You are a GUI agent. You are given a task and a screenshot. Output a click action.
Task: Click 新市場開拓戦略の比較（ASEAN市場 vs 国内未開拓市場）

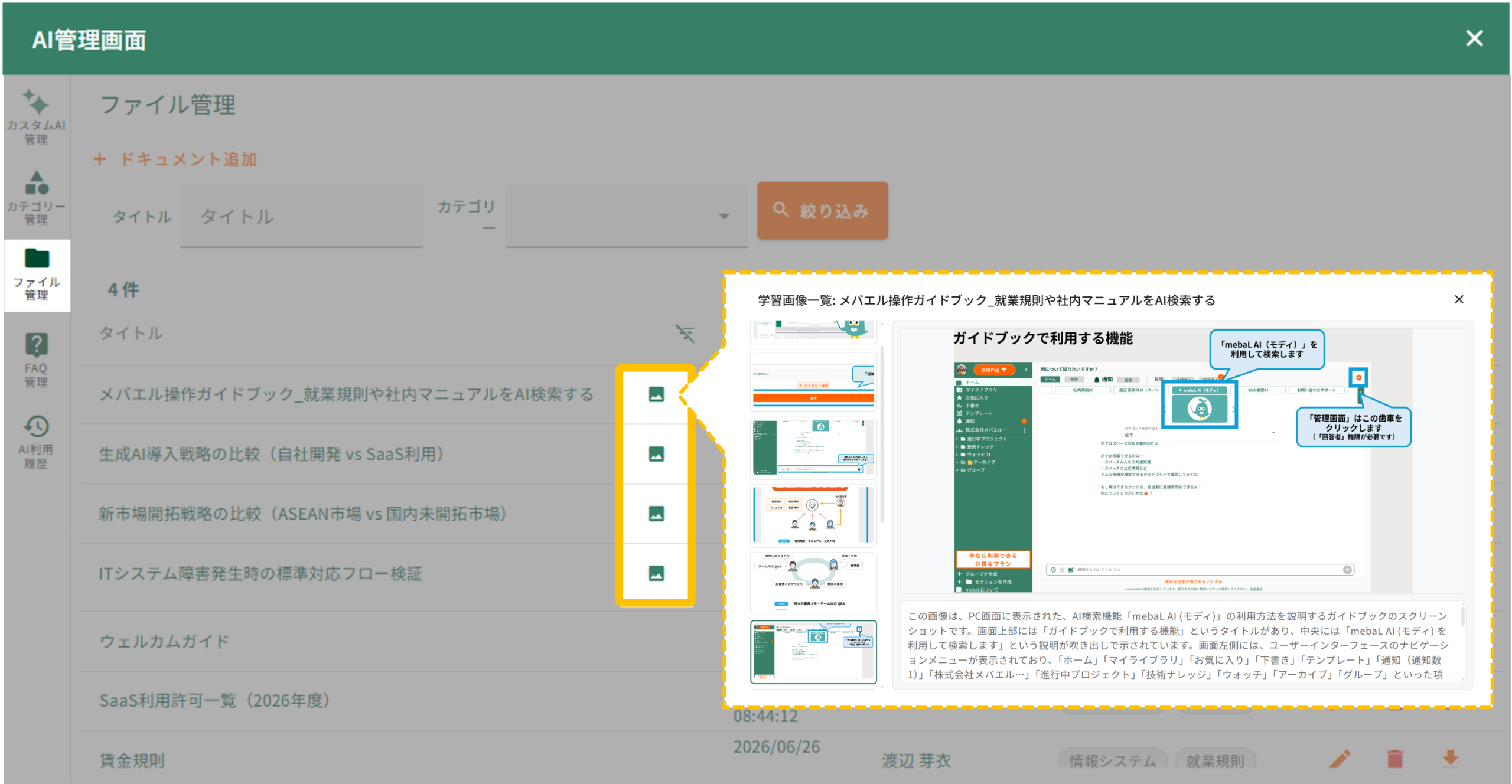[304, 514]
